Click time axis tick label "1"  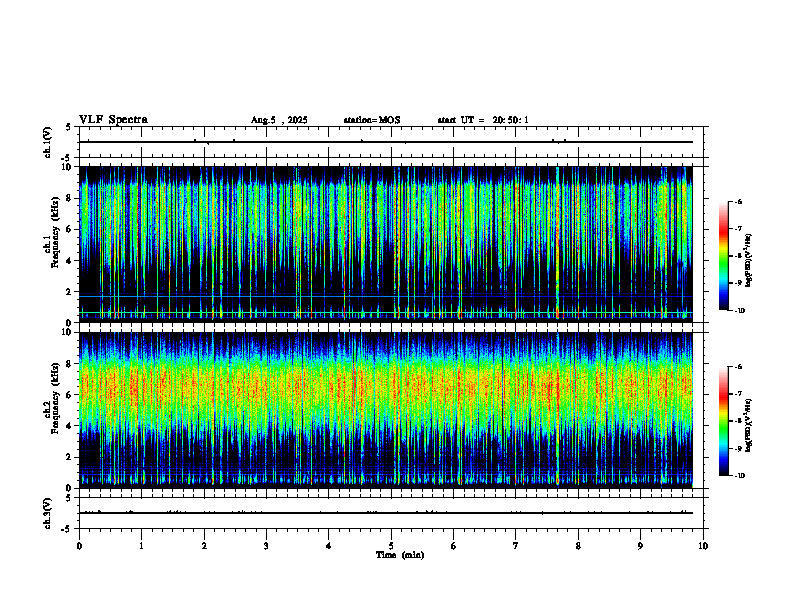coord(142,546)
